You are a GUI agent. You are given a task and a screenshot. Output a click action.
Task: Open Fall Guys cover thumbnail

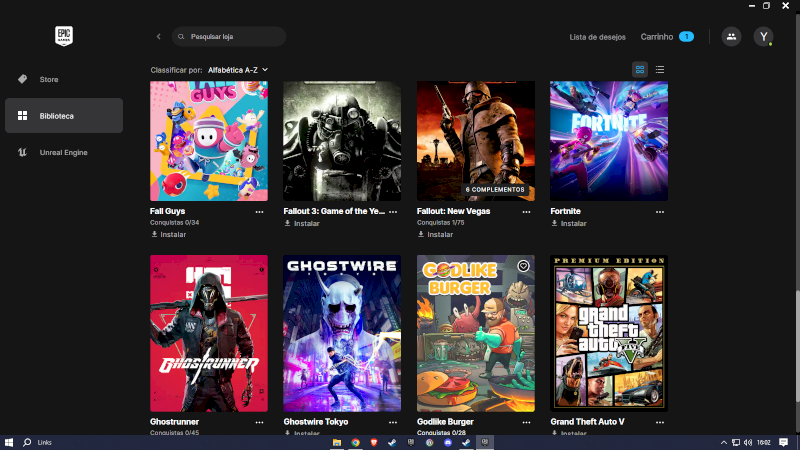click(209, 141)
